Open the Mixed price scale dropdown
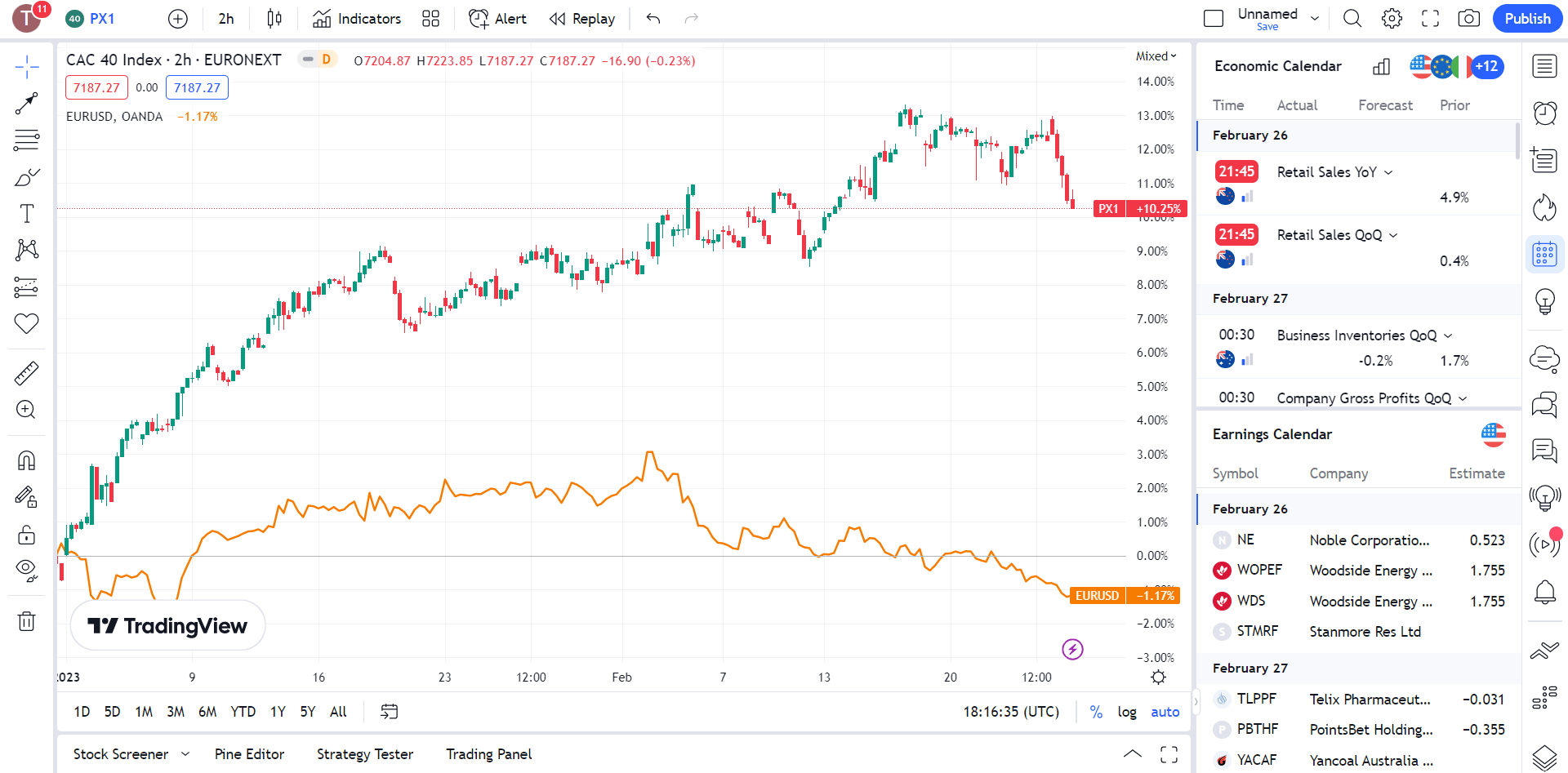Image resolution: width=1568 pixels, height=773 pixels. [1156, 56]
